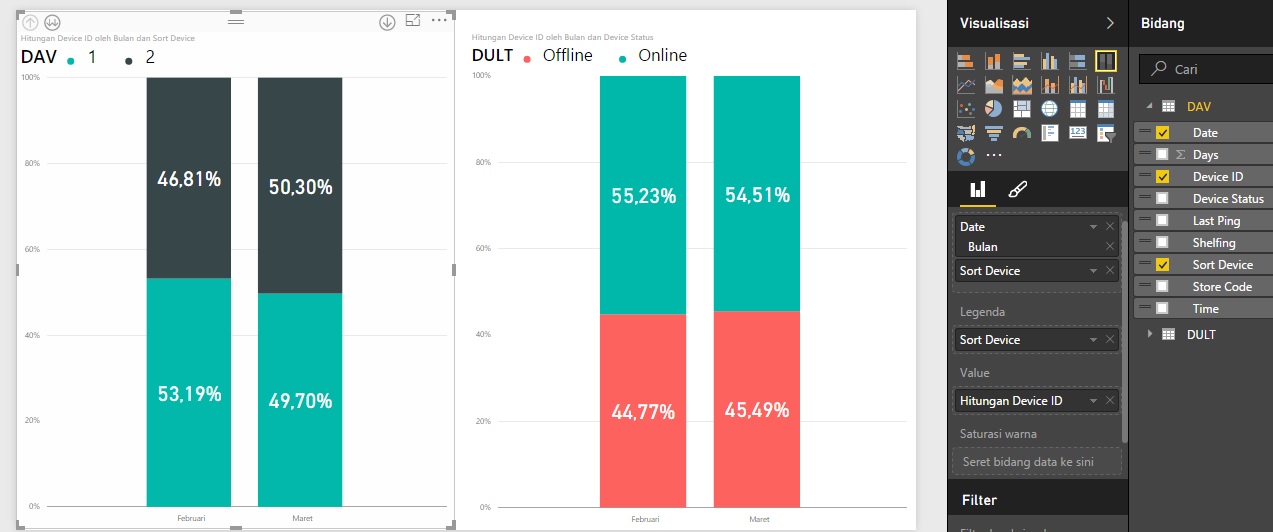Select the donut chart visual
The width and height of the screenshot is (1273, 532).
pyautogui.click(x=966, y=156)
